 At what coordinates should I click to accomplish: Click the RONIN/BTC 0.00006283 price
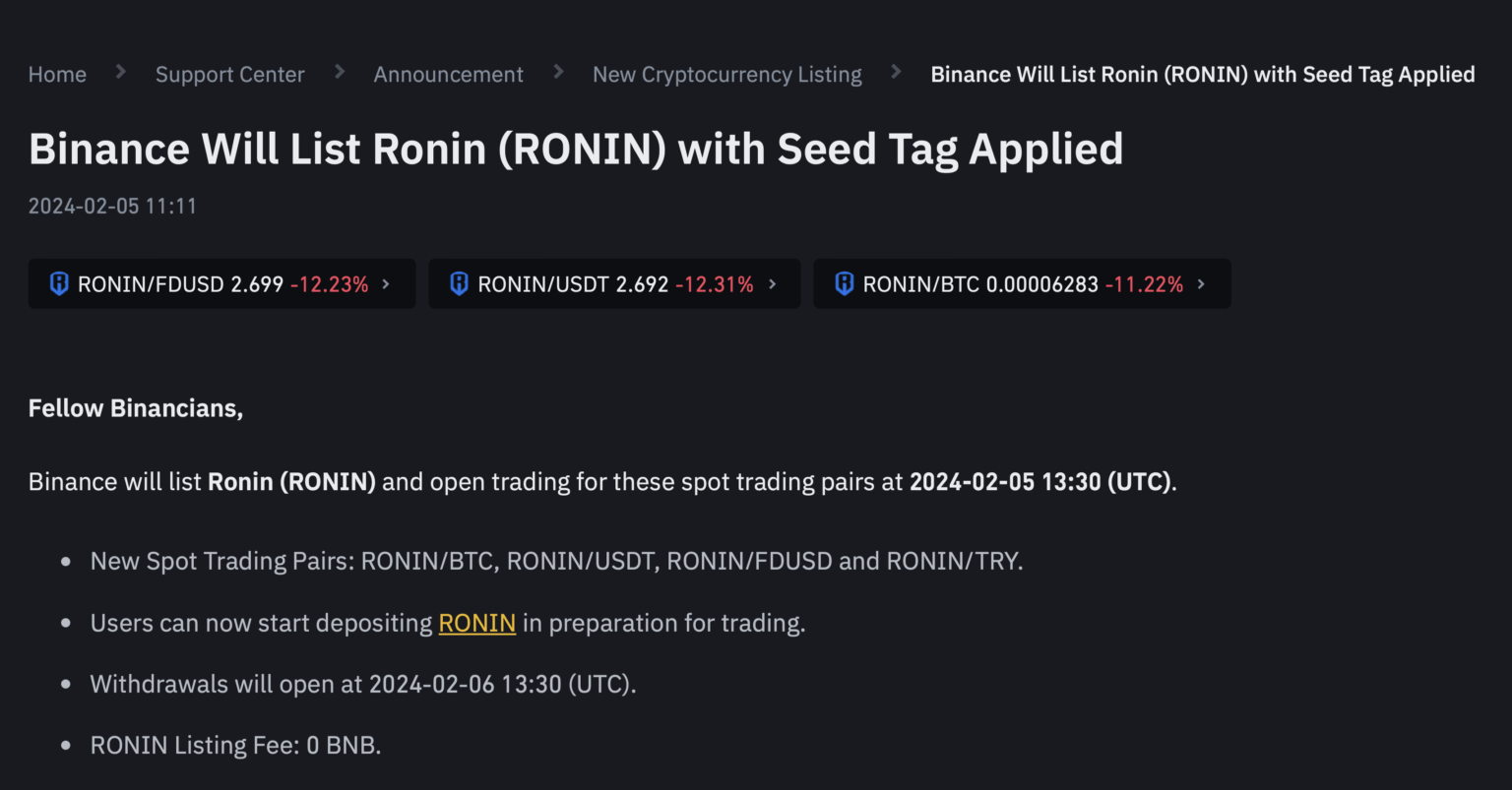[x=1041, y=285]
